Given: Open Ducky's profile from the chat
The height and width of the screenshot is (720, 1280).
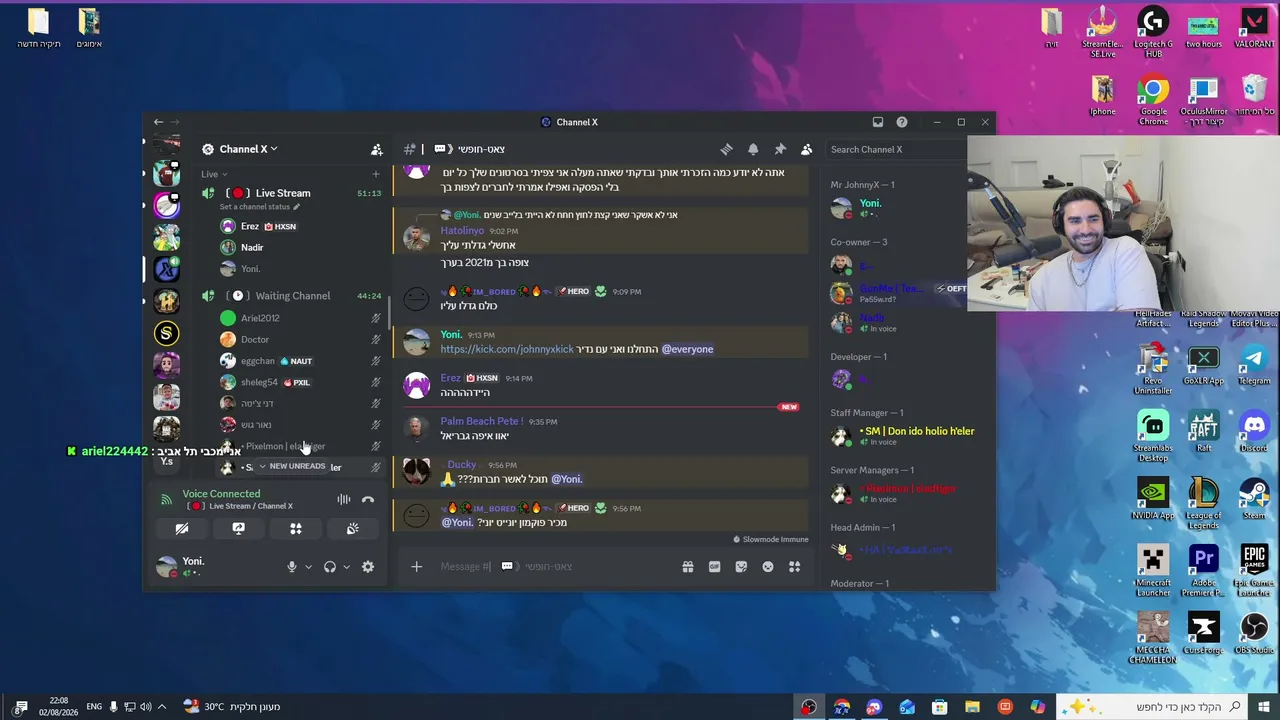Looking at the screenshot, I should (462, 465).
